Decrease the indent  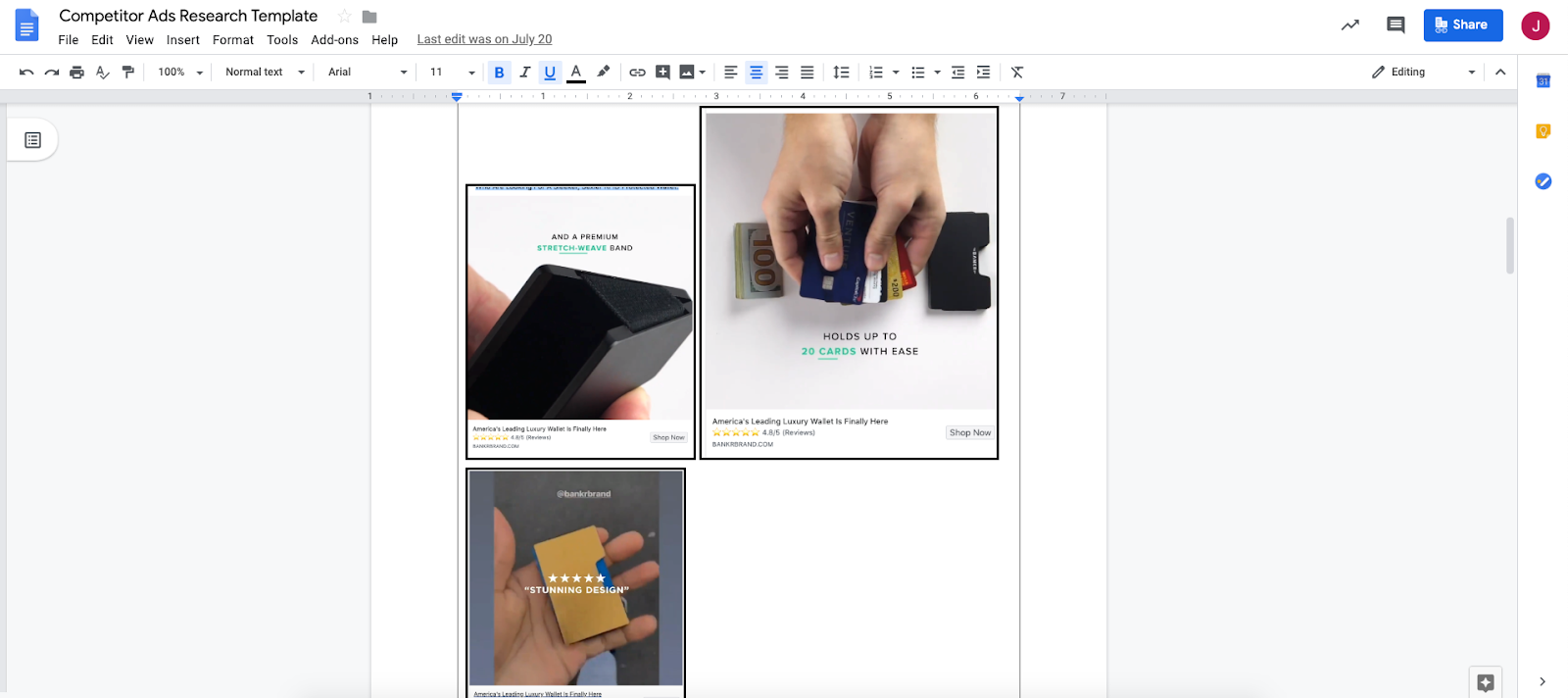[x=957, y=72]
